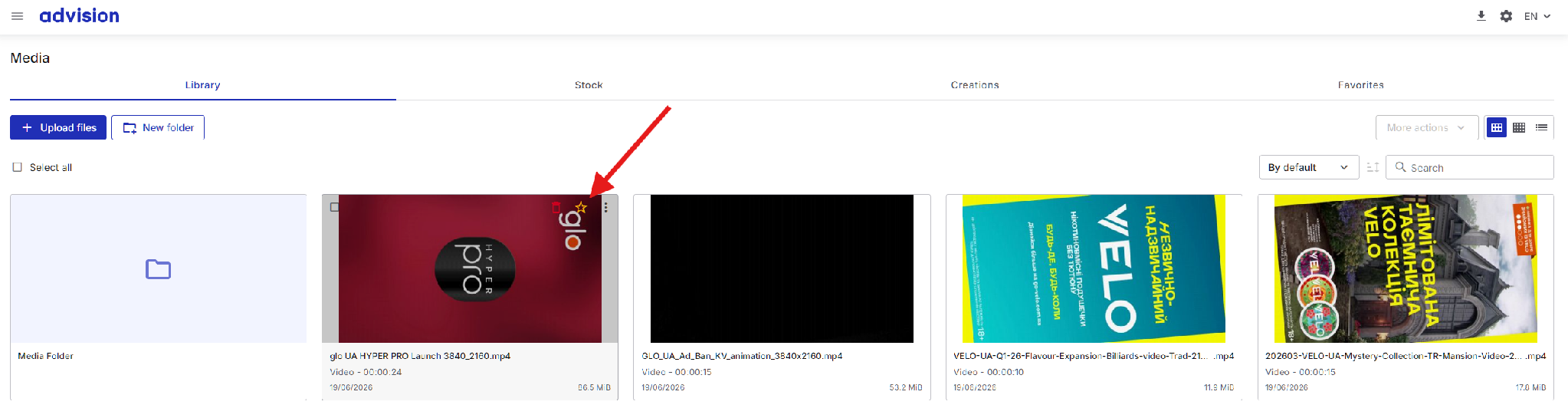Click the 86.5 MiB file size
This screenshot has height=408, width=1568.
click(594, 387)
